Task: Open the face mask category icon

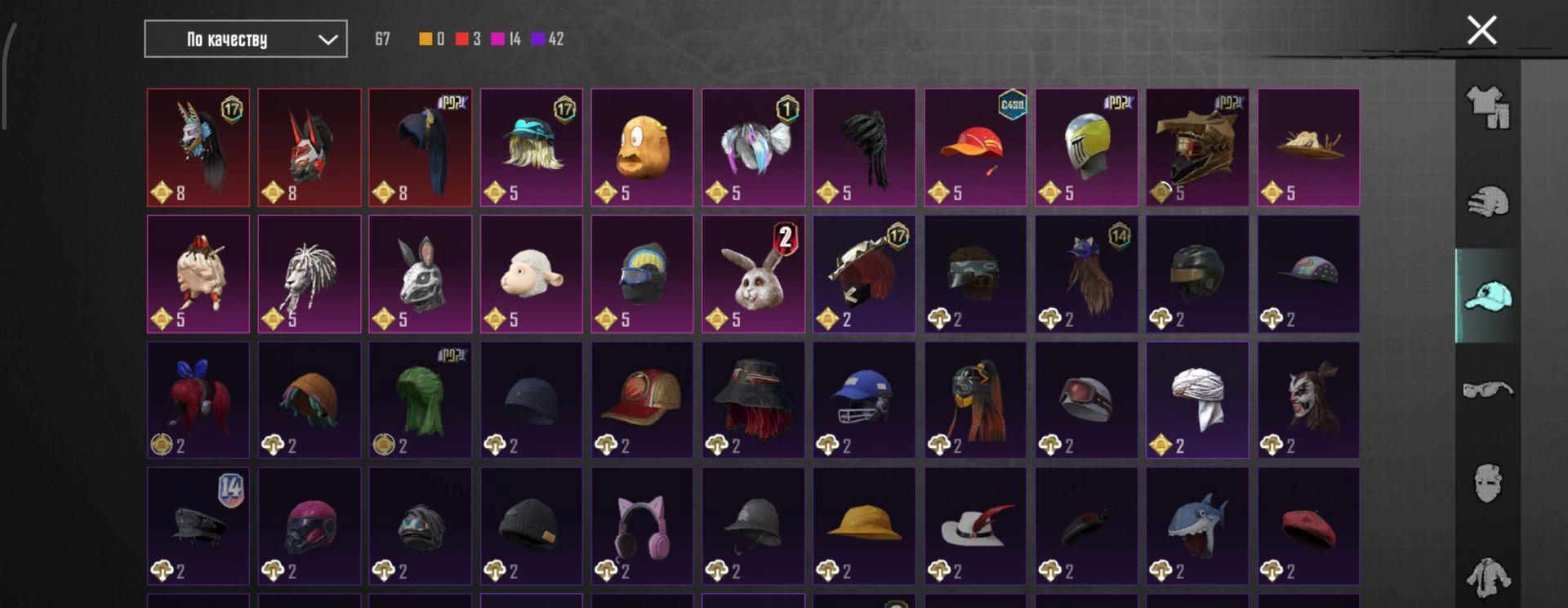Action: [x=1488, y=482]
